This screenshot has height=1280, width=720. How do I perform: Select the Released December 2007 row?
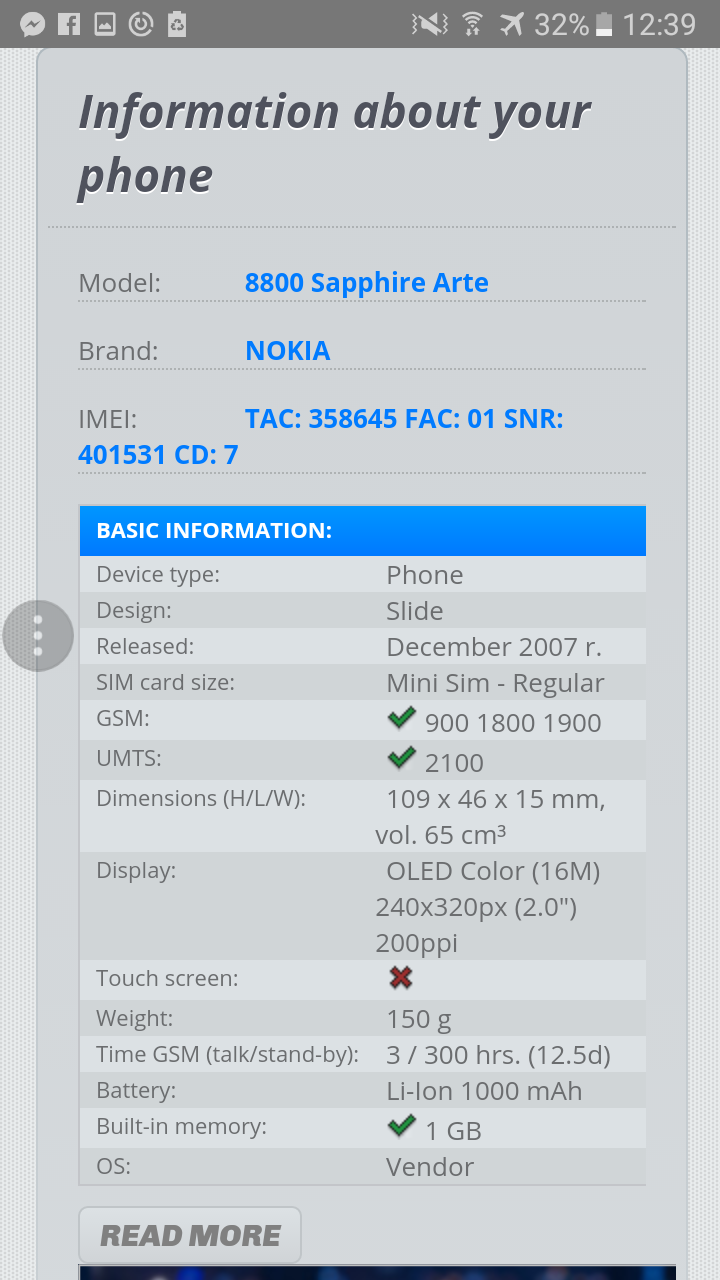pyautogui.click(x=363, y=646)
